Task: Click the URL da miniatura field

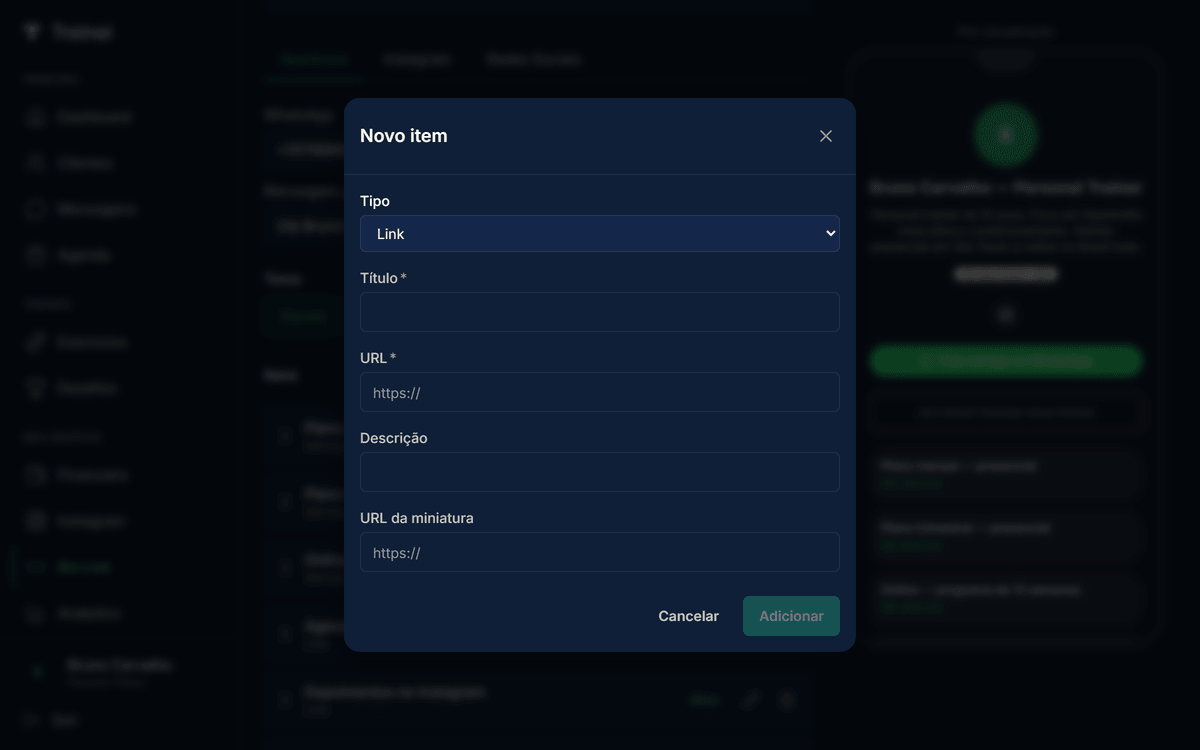Action: point(600,552)
